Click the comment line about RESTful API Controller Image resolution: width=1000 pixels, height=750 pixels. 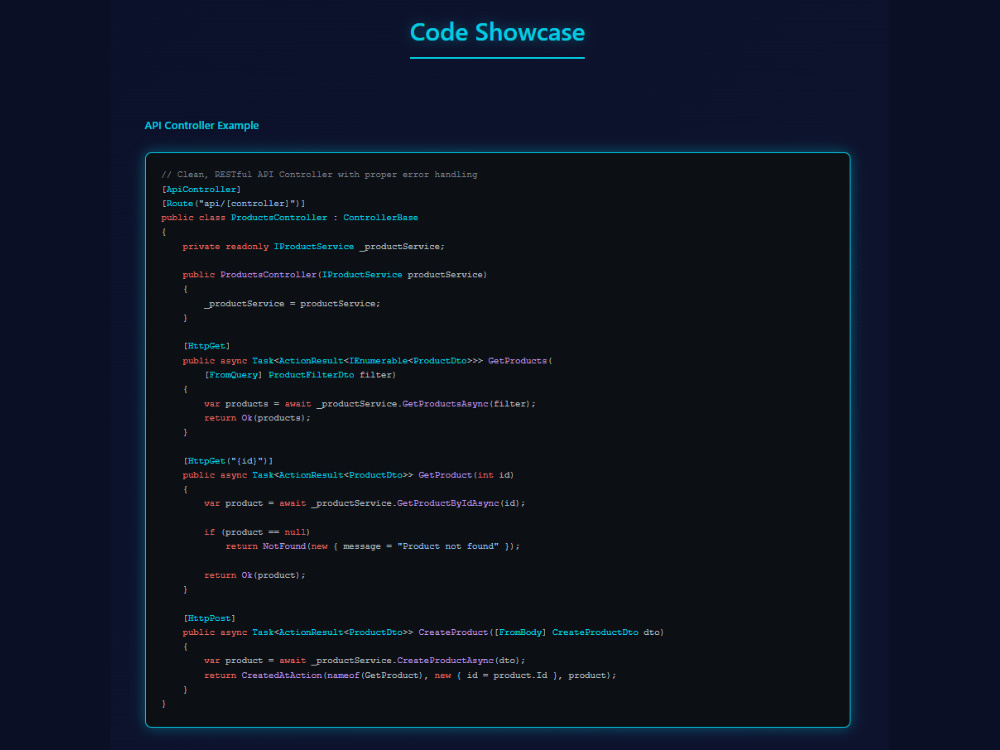pyautogui.click(x=319, y=175)
